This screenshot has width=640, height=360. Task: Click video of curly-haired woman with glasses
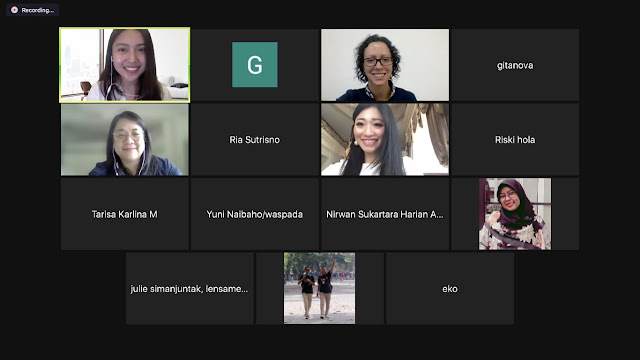384,64
